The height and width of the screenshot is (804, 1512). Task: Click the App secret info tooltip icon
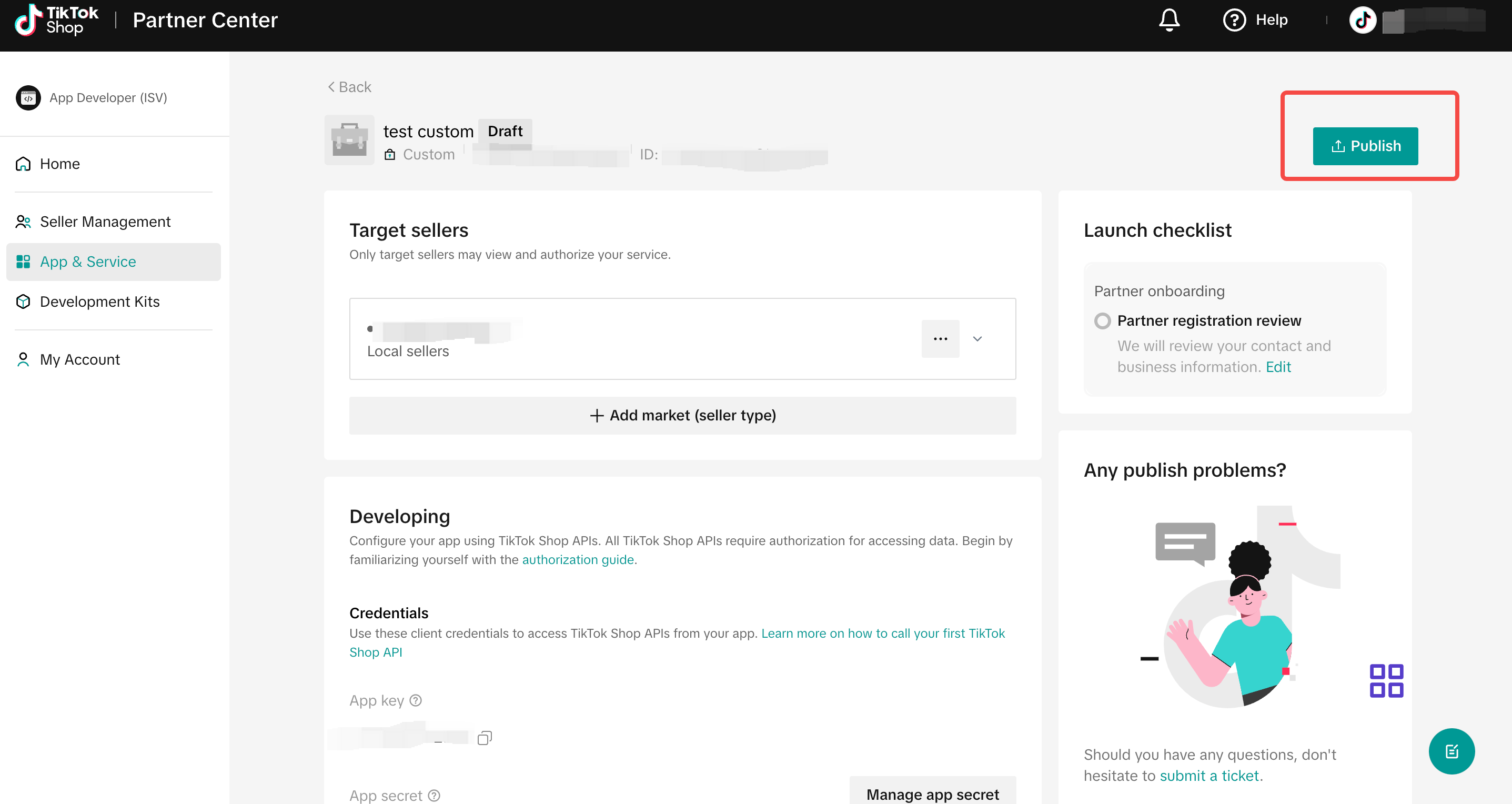pyautogui.click(x=434, y=795)
